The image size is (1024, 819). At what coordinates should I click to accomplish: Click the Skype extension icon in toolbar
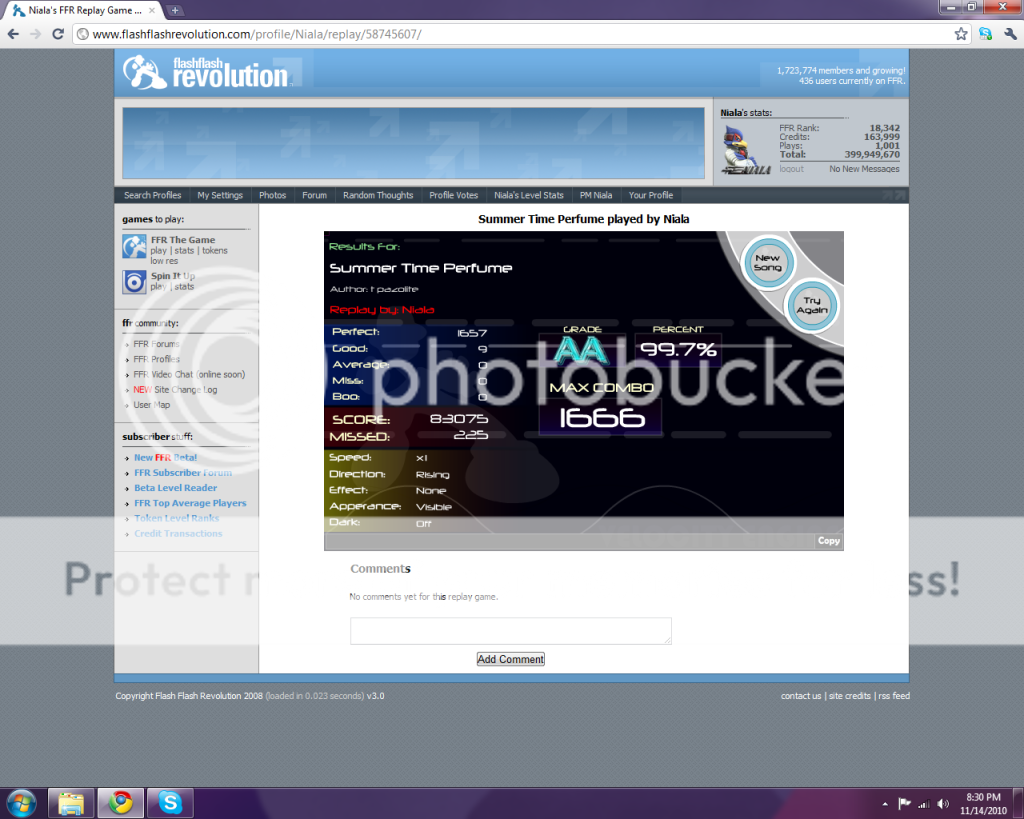(985, 34)
